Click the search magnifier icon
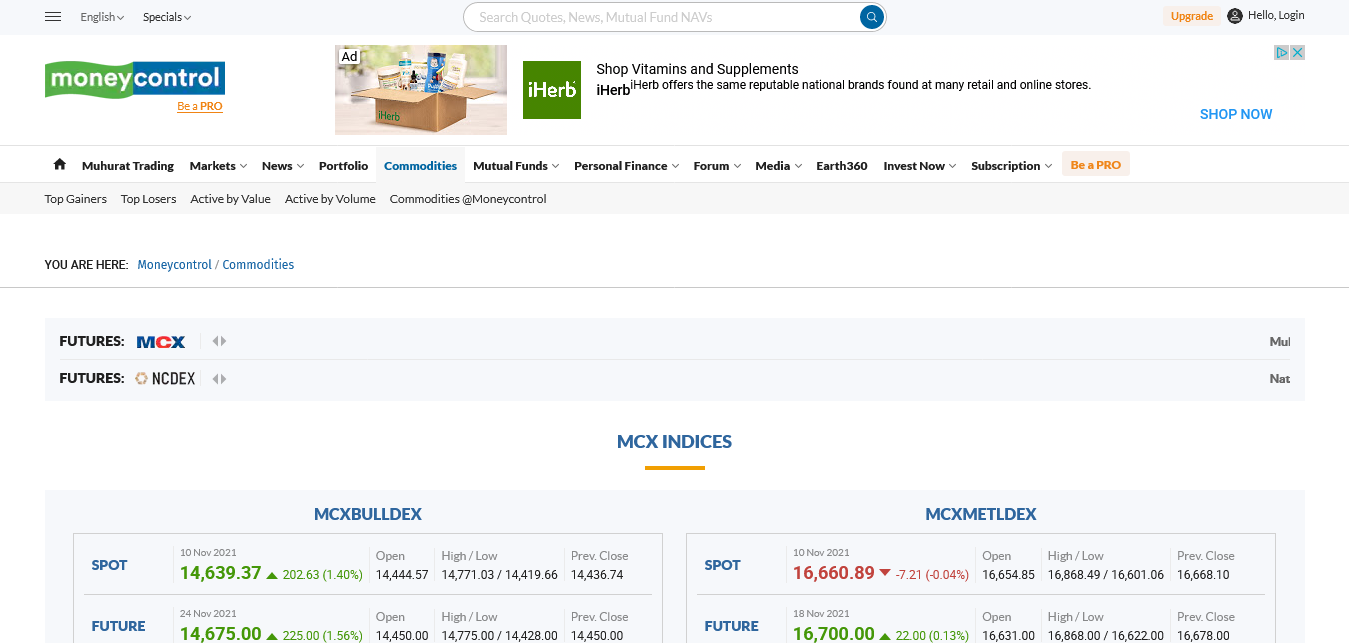Screen dimensions: 1366x643 872,17
